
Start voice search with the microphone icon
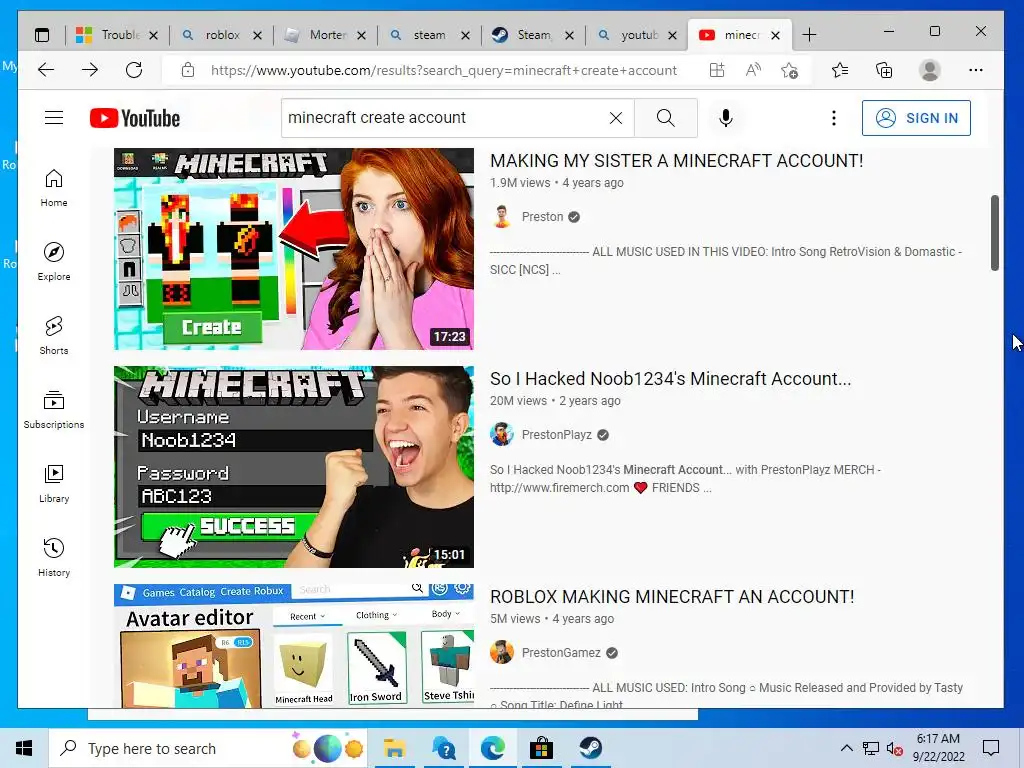click(x=726, y=118)
